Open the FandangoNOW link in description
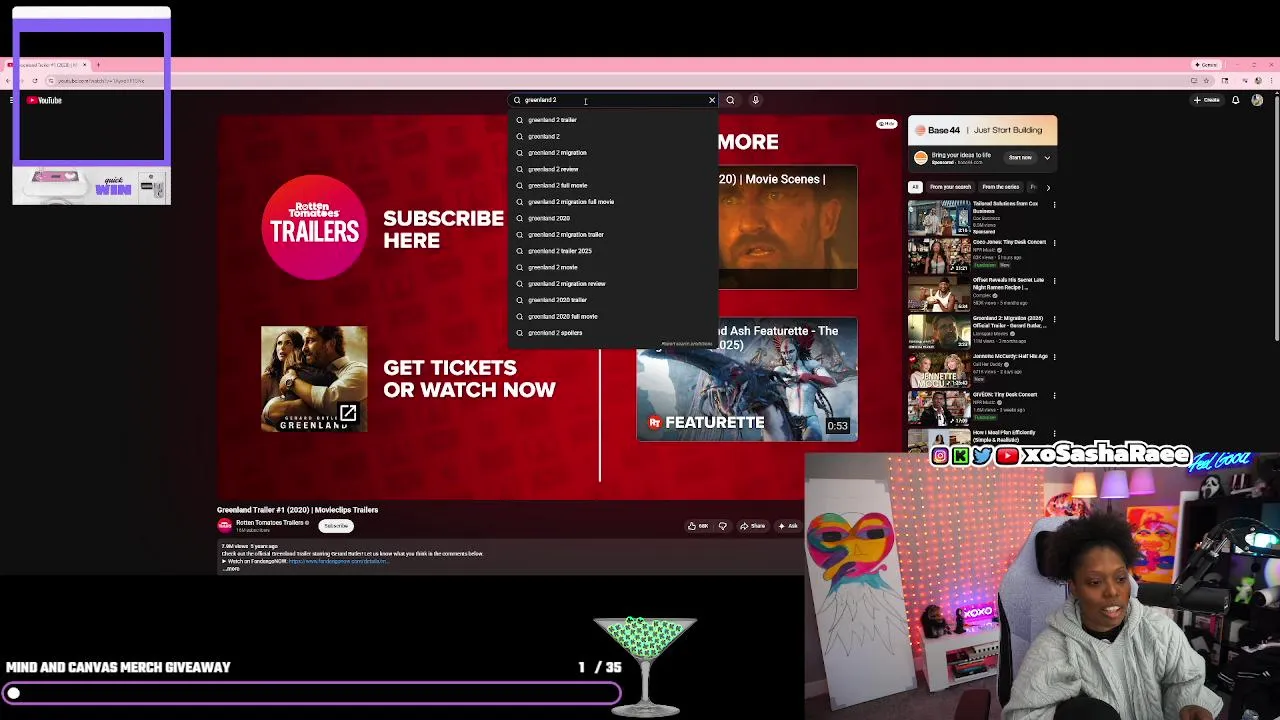The height and width of the screenshot is (720, 1280). pos(337,561)
